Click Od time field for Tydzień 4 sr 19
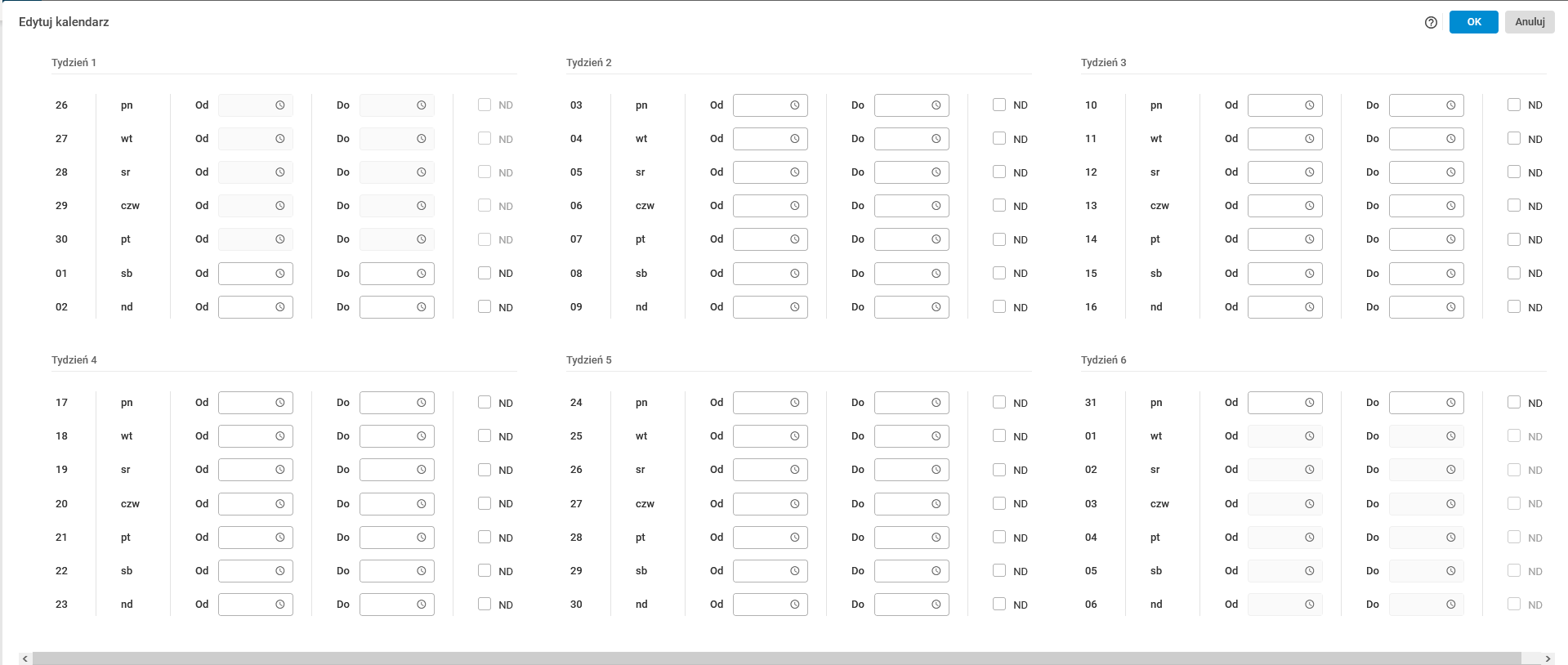This screenshot has height=665, width=1568. (256, 470)
